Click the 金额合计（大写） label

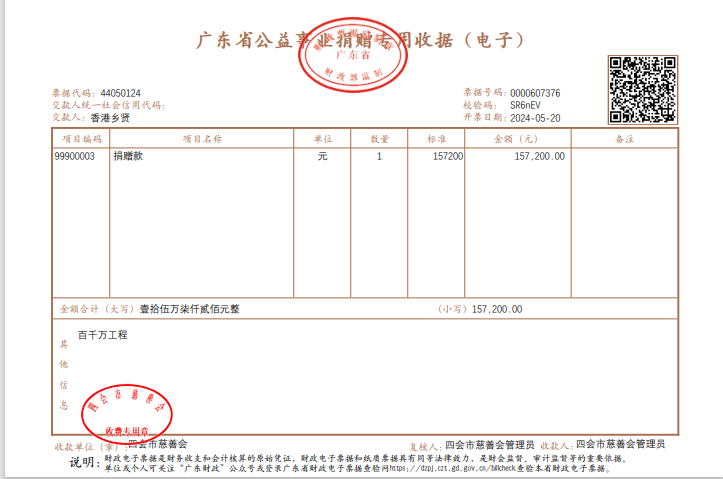[x=96, y=309]
